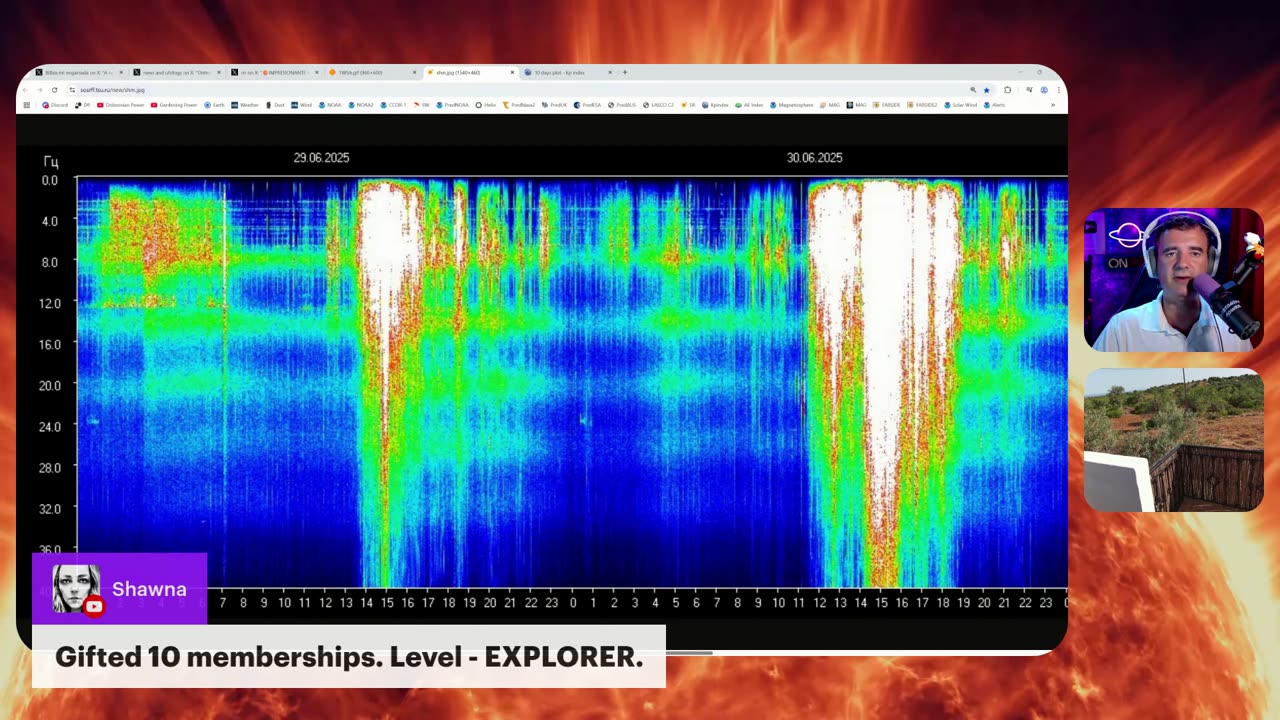Open the Solar Wind bookmark
Screen dimensions: 1280x720
tap(960, 104)
